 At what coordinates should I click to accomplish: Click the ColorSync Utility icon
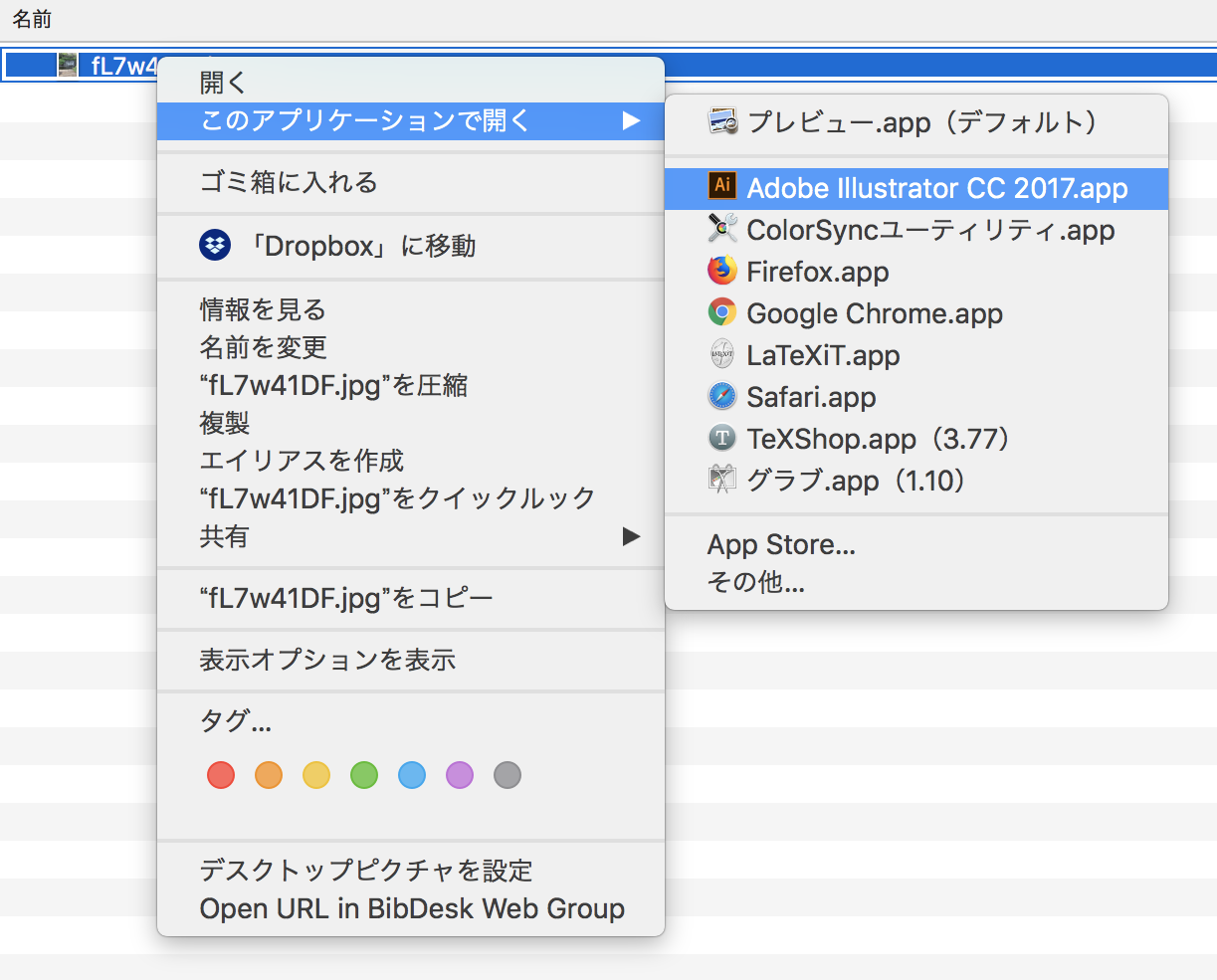721,229
